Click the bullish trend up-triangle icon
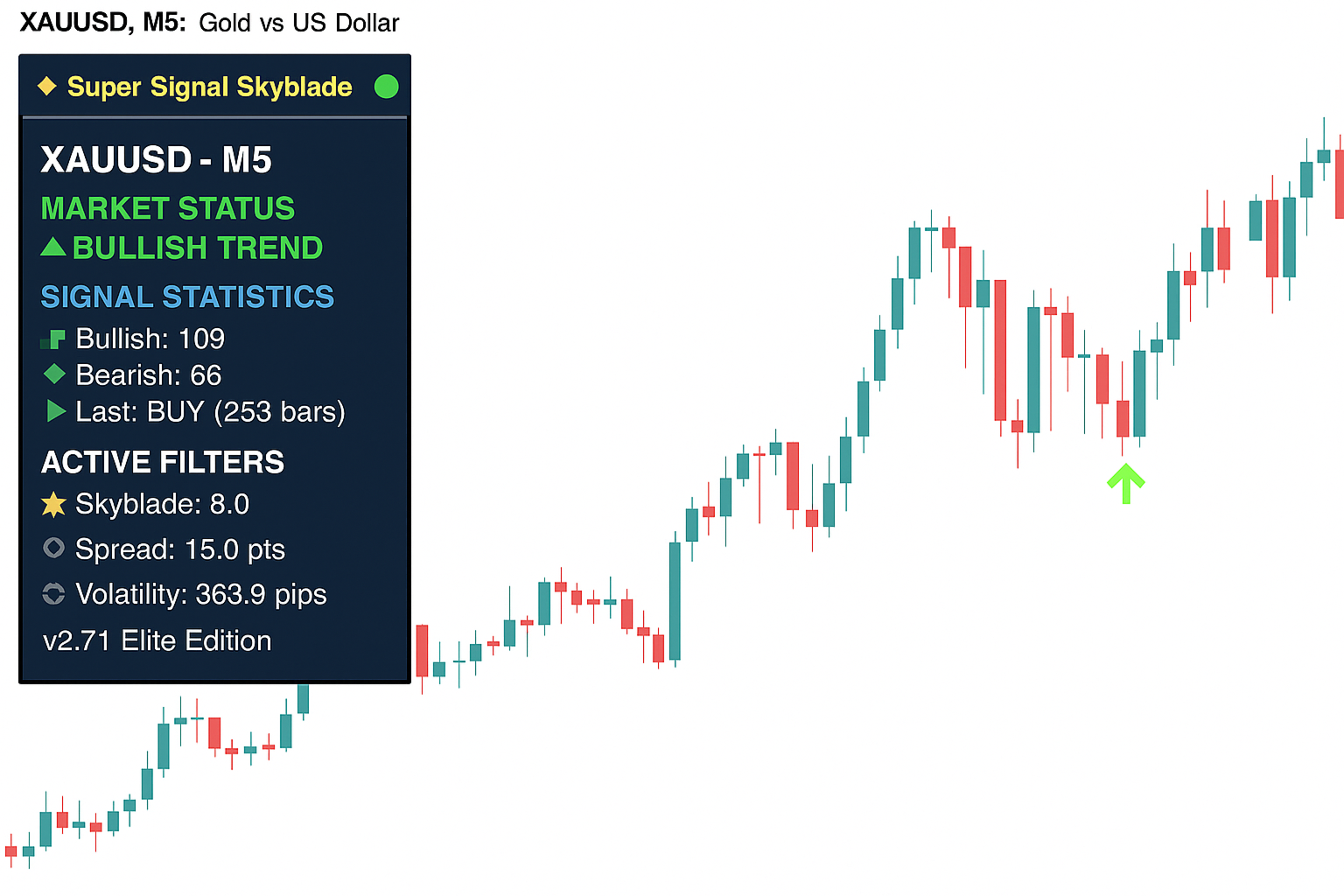This screenshot has width=1344, height=896. (x=53, y=248)
